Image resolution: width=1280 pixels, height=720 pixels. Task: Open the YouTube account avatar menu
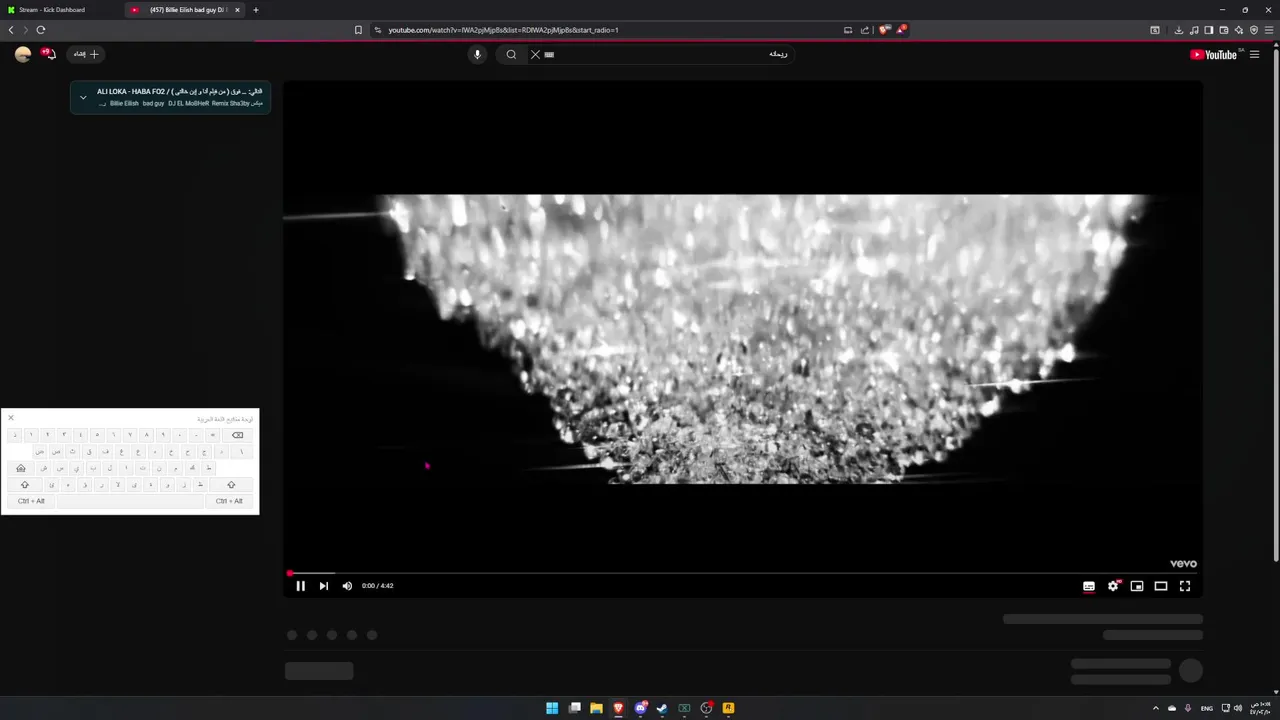coord(23,54)
